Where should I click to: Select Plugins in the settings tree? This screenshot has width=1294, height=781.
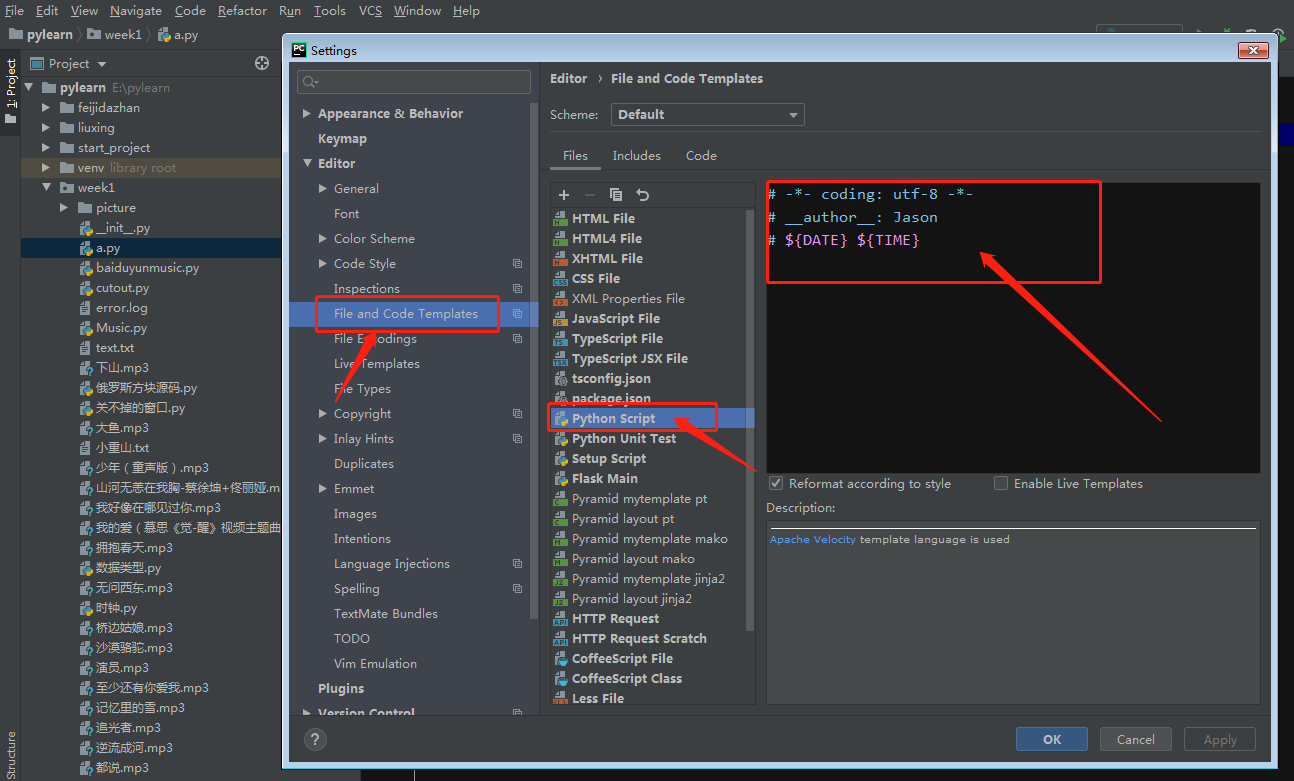pyautogui.click(x=341, y=688)
